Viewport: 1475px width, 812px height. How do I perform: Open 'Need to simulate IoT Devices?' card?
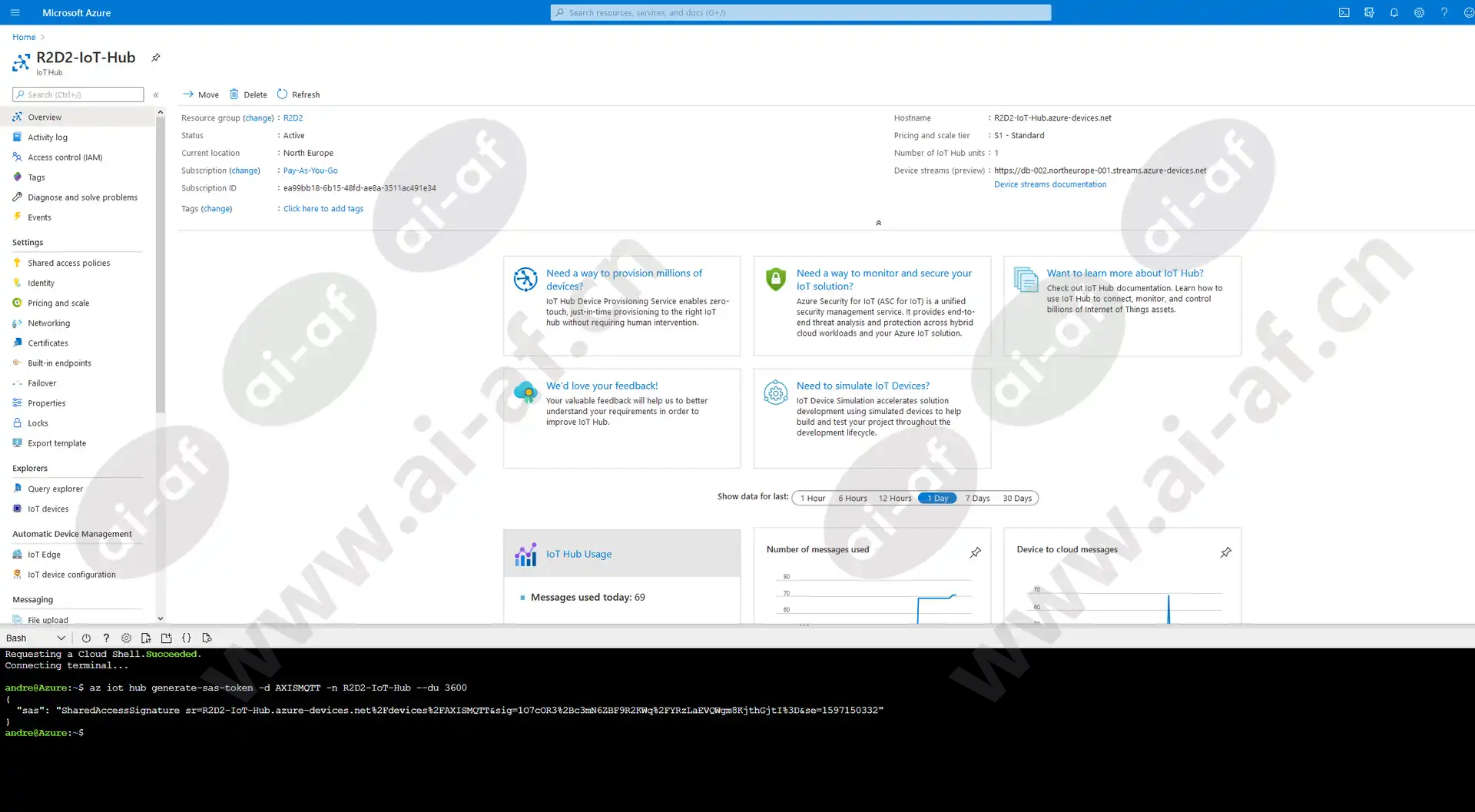(x=872, y=418)
